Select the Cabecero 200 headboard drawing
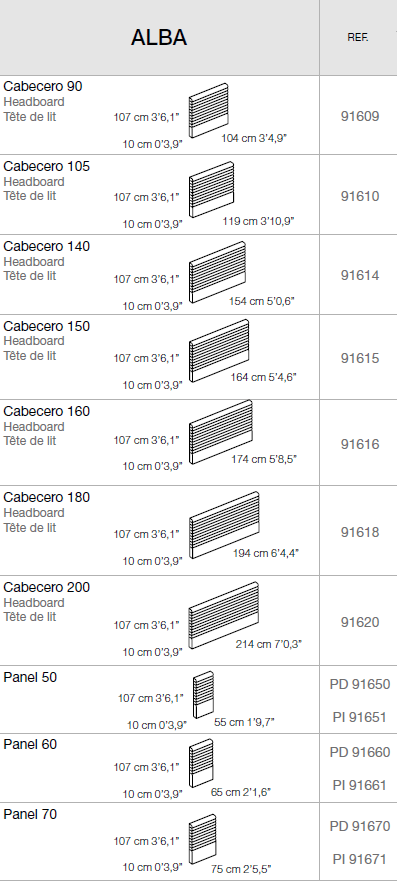This screenshot has width=397, height=882. click(x=224, y=615)
